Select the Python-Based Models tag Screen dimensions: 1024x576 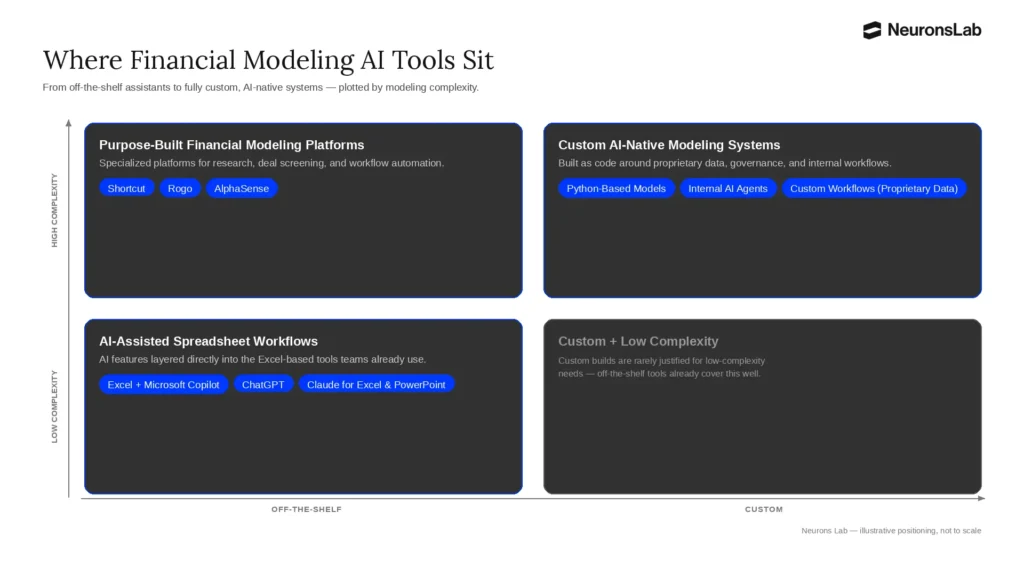click(x=616, y=188)
